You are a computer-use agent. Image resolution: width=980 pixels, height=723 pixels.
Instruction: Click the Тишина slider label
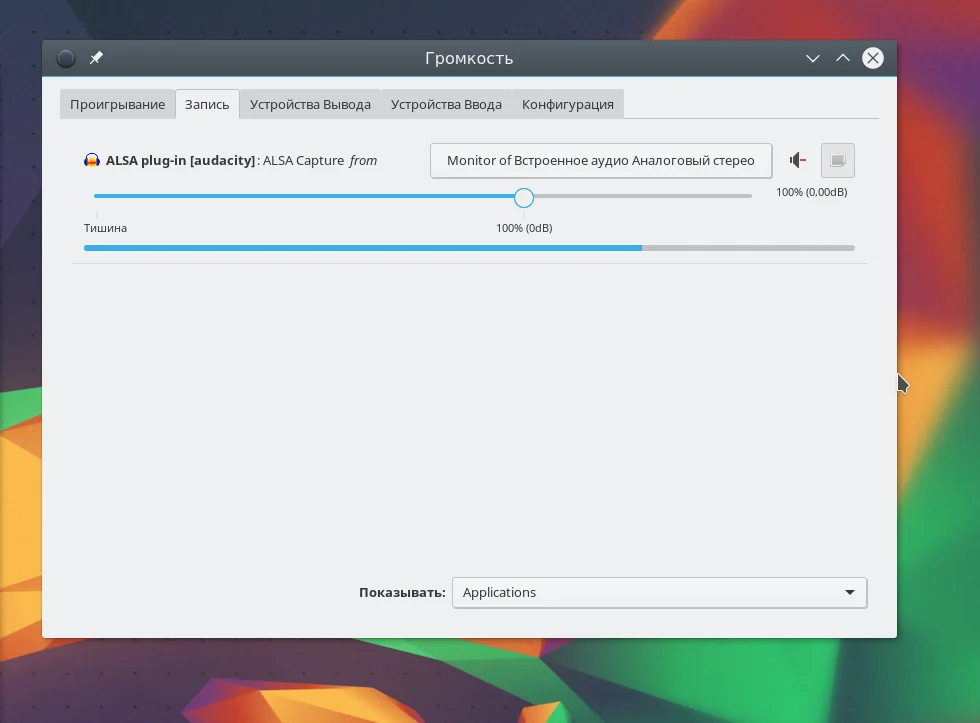[x=105, y=228]
